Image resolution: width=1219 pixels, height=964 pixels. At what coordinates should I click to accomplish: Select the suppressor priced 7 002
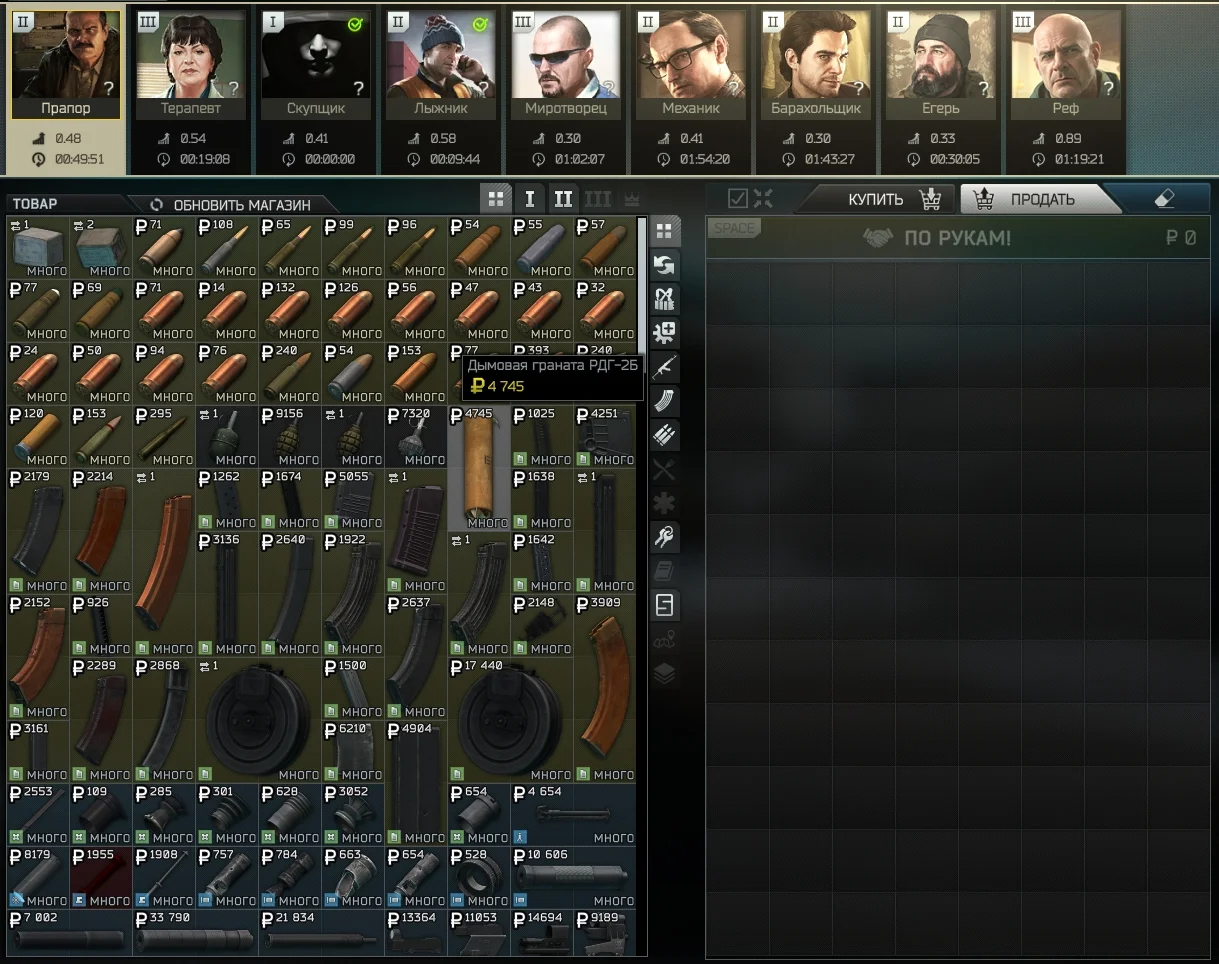click(x=70, y=933)
